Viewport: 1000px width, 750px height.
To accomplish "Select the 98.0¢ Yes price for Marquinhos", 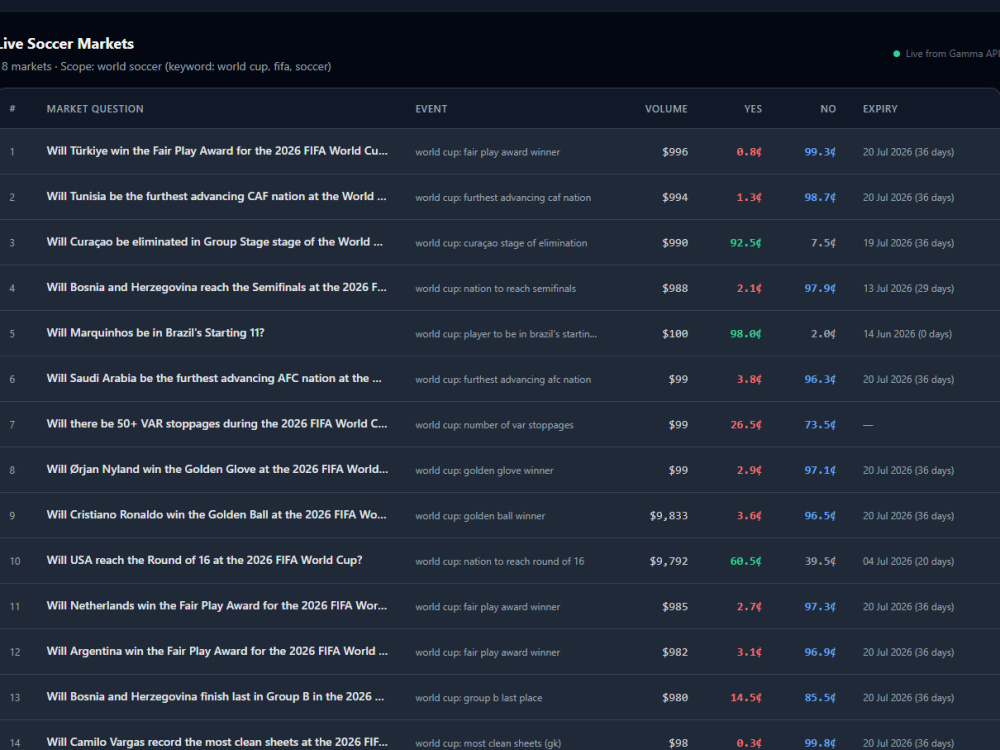I will (x=746, y=334).
